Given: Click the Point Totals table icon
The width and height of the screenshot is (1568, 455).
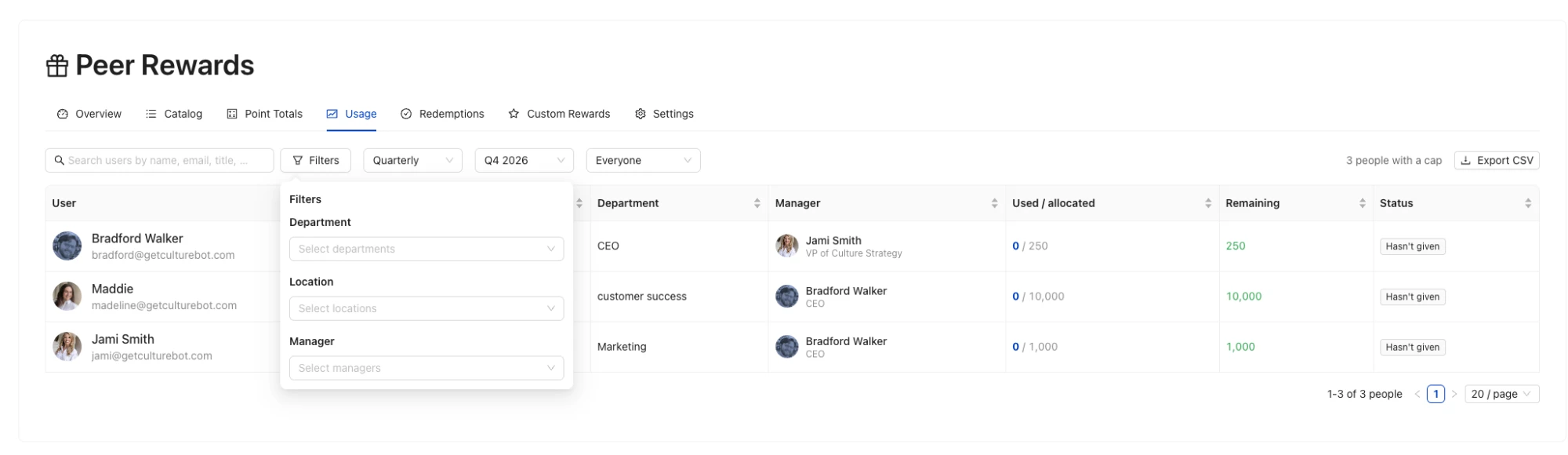Looking at the screenshot, I should [x=232, y=114].
